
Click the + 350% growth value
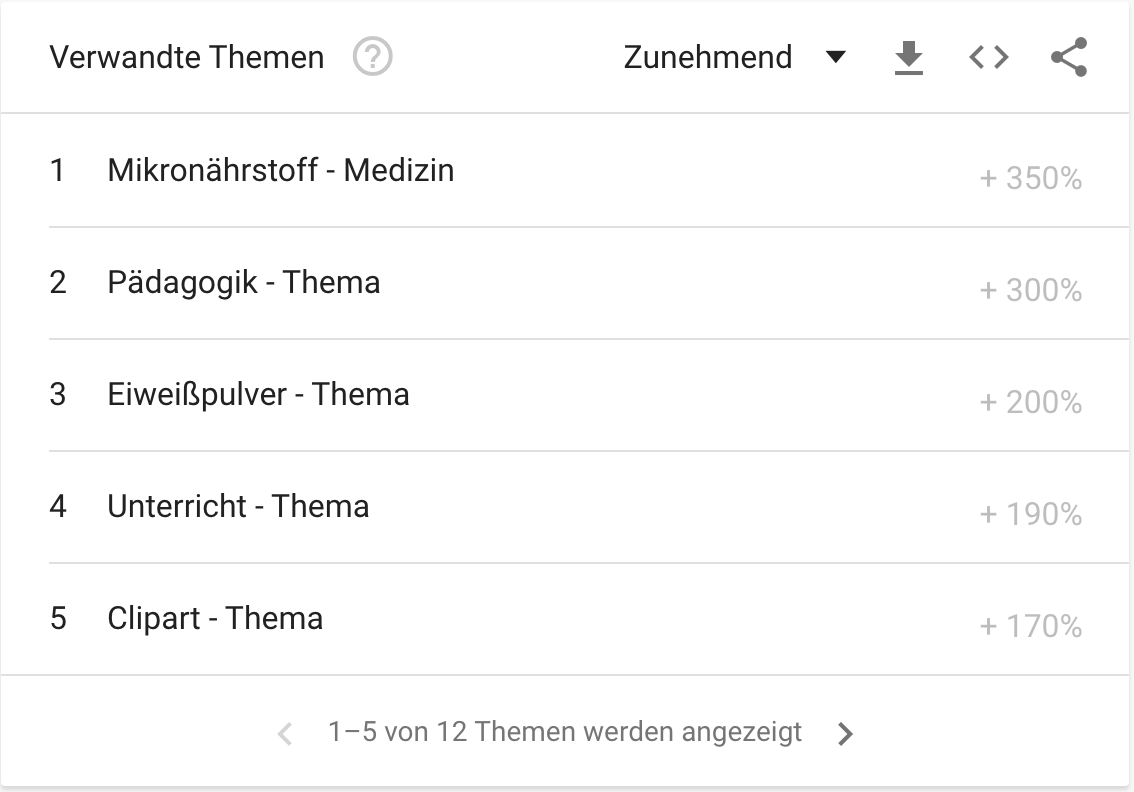[1031, 179]
